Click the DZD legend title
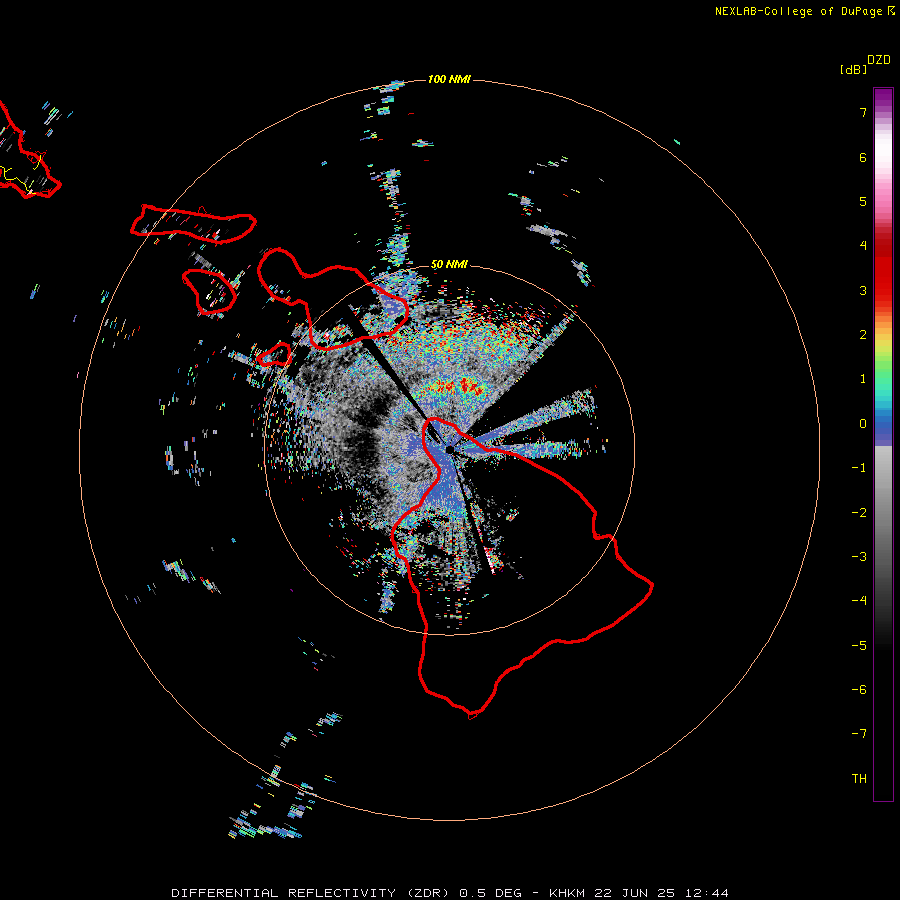 pos(879,60)
